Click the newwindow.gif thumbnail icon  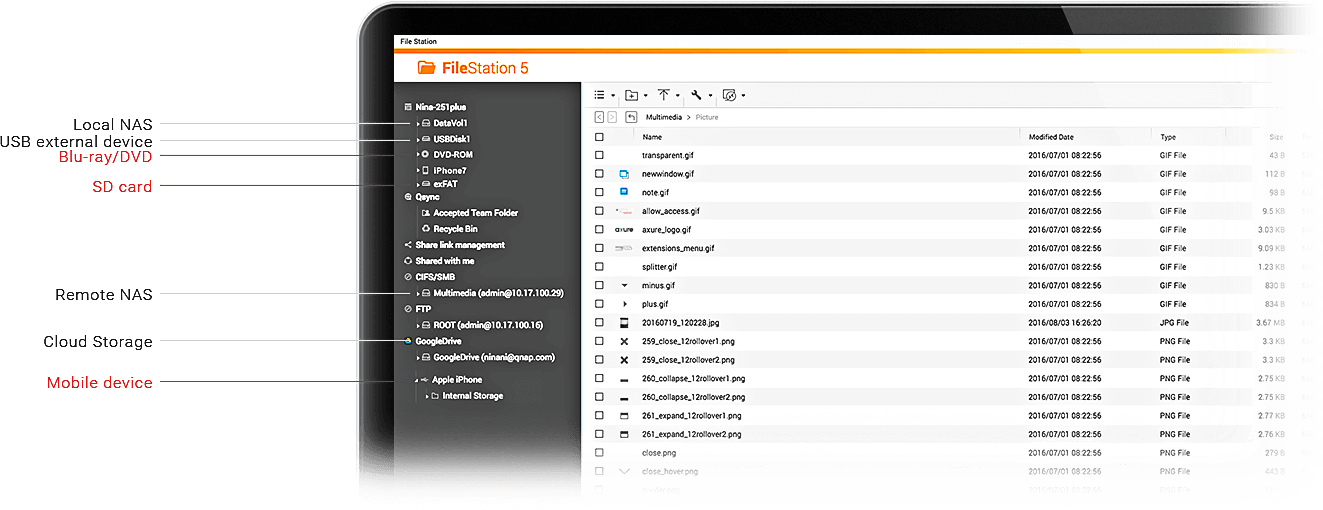pos(624,174)
